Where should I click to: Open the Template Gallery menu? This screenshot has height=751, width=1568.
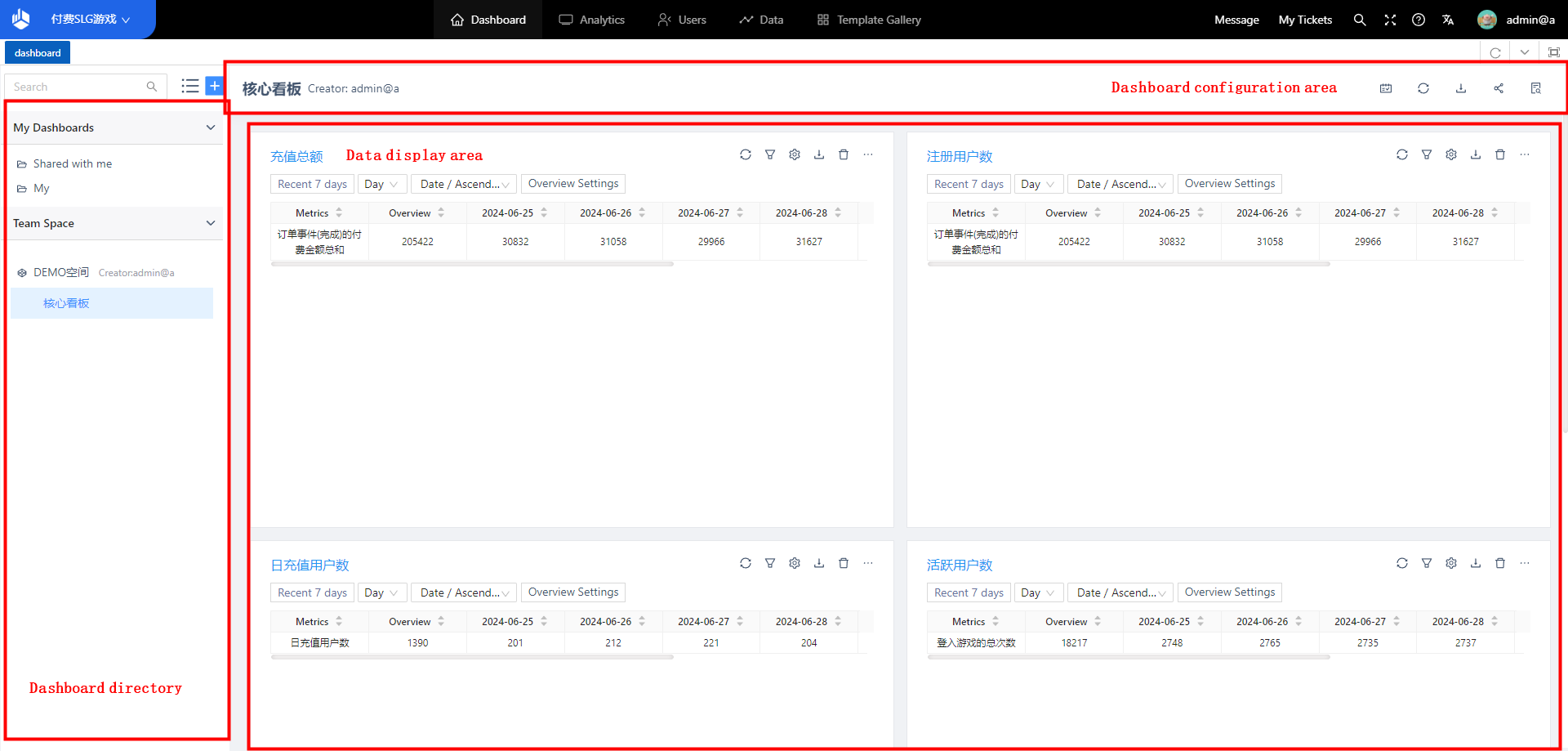click(869, 20)
